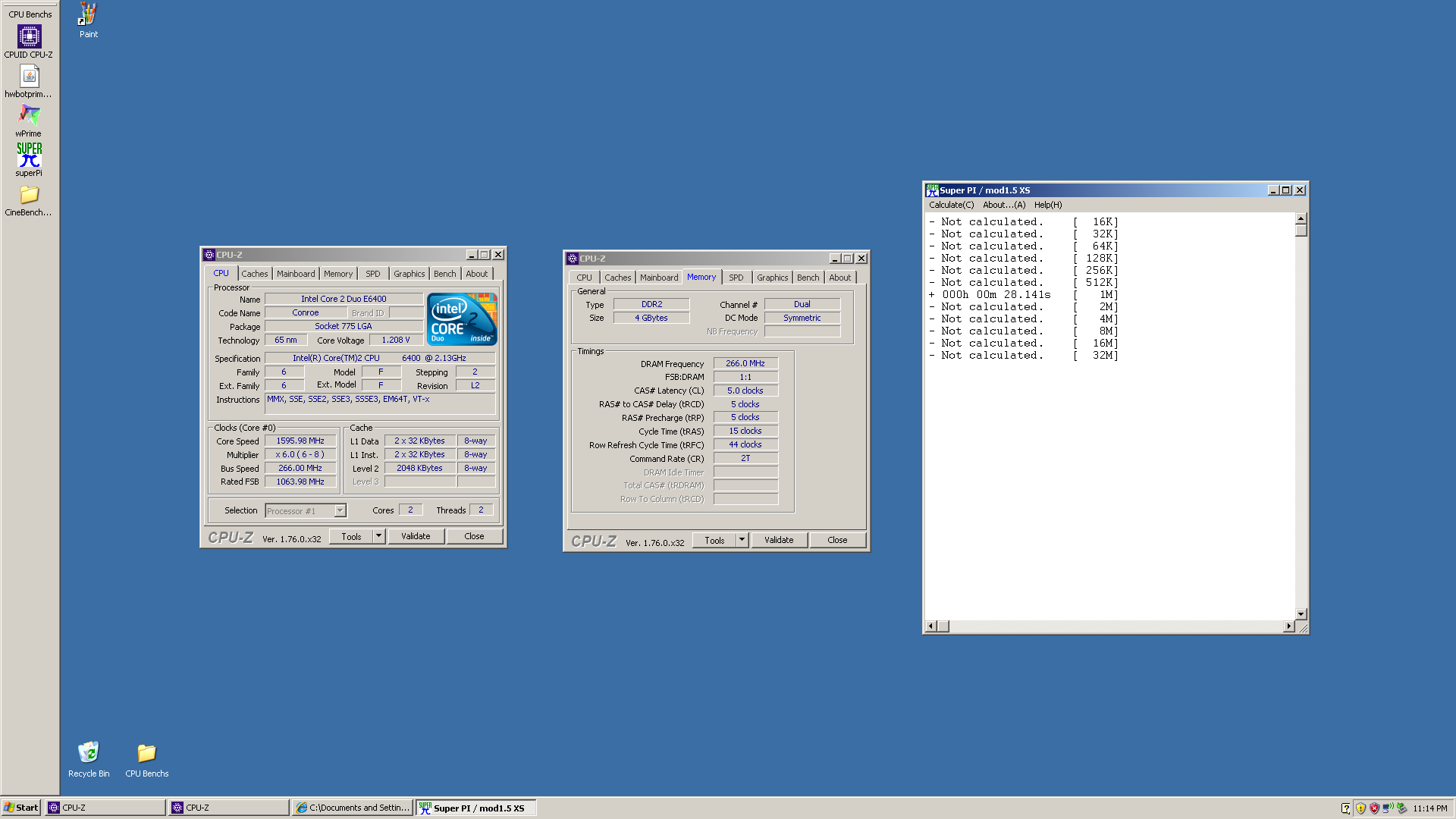
Task: Select Mainboard tab in right CPU-Z window
Action: pos(659,278)
